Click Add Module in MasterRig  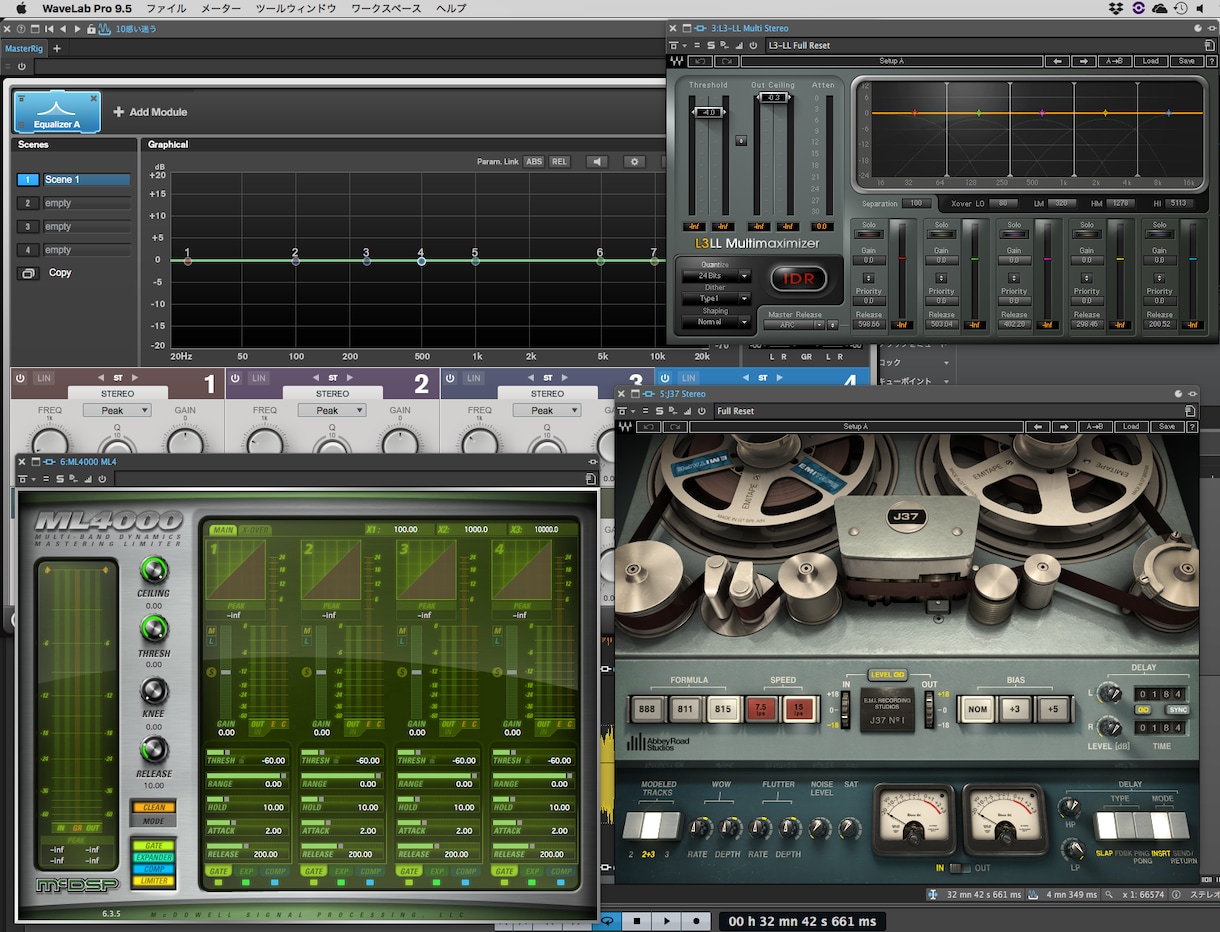click(150, 112)
